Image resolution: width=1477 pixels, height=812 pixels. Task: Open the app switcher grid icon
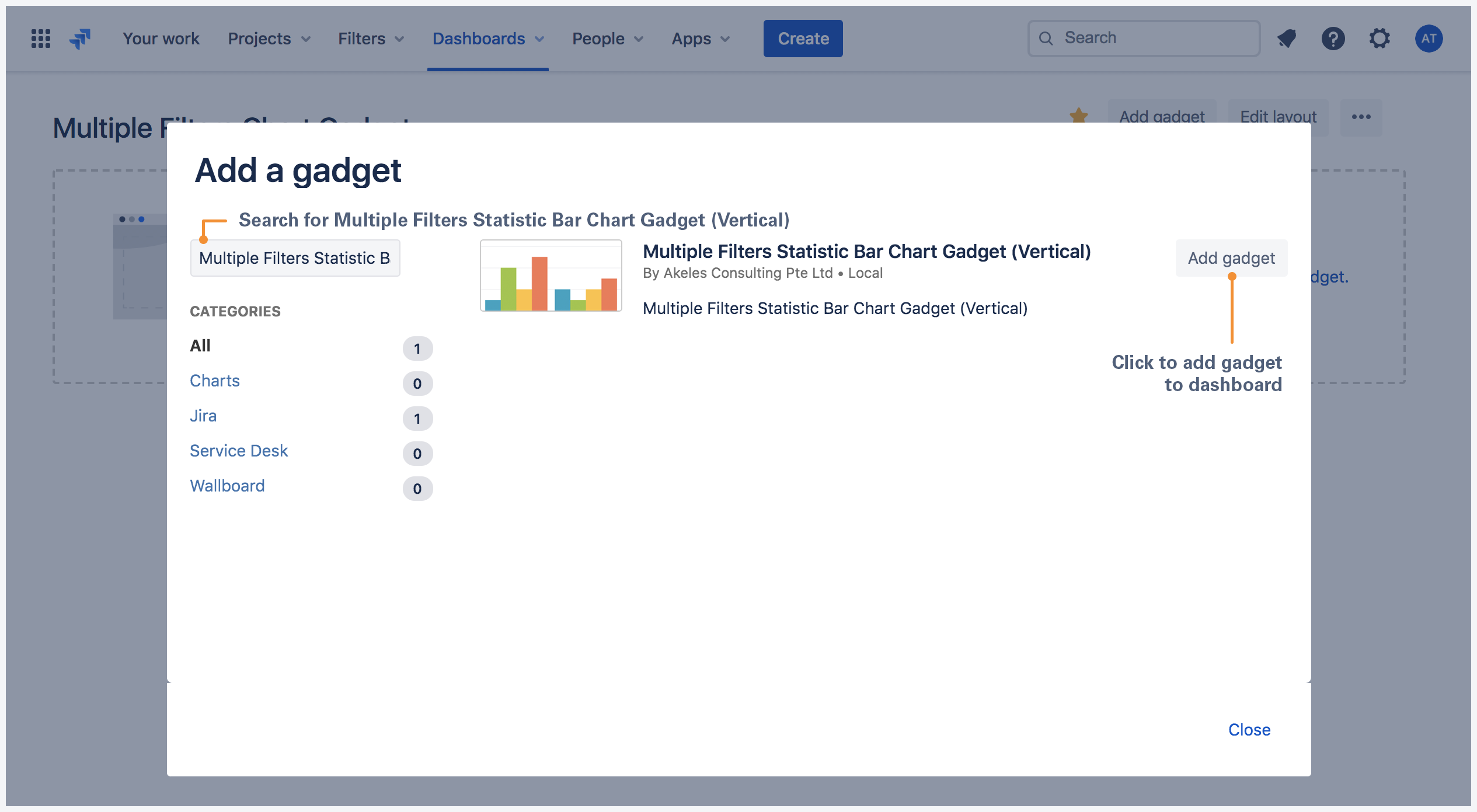[40, 38]
